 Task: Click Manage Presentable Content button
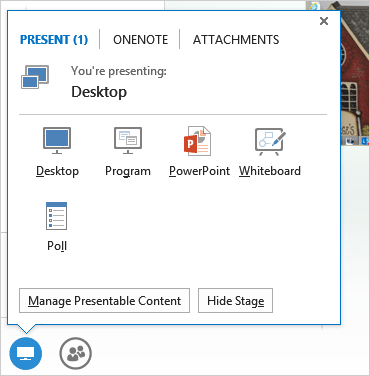(104, 301)
